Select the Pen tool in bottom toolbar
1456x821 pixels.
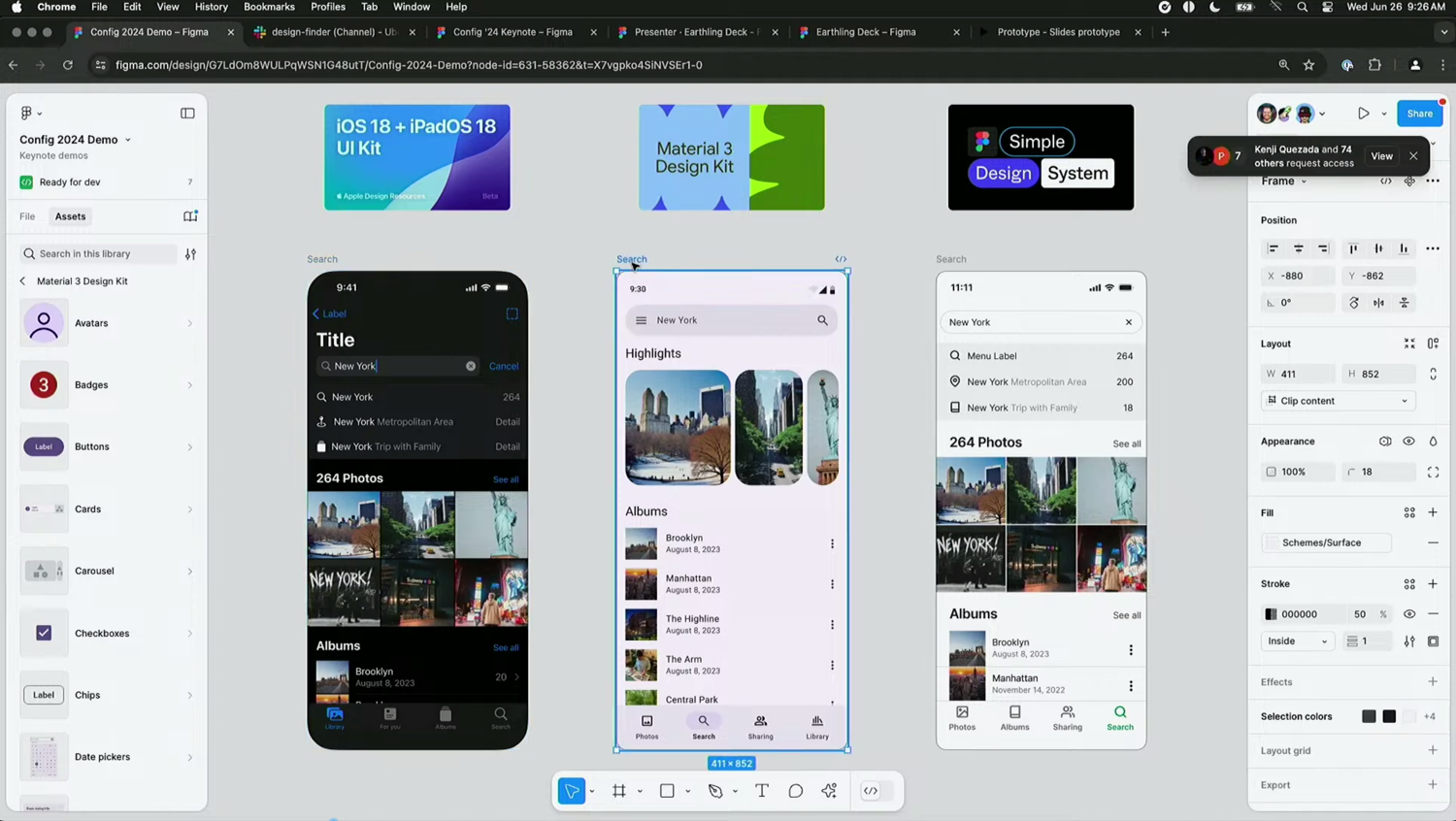(x=715, y=791)
